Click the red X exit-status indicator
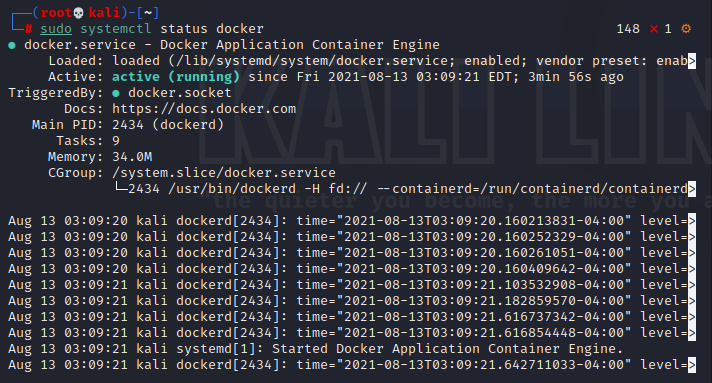Image resolution: width=712 pixels, height=383 pixels. pos(654,29)
